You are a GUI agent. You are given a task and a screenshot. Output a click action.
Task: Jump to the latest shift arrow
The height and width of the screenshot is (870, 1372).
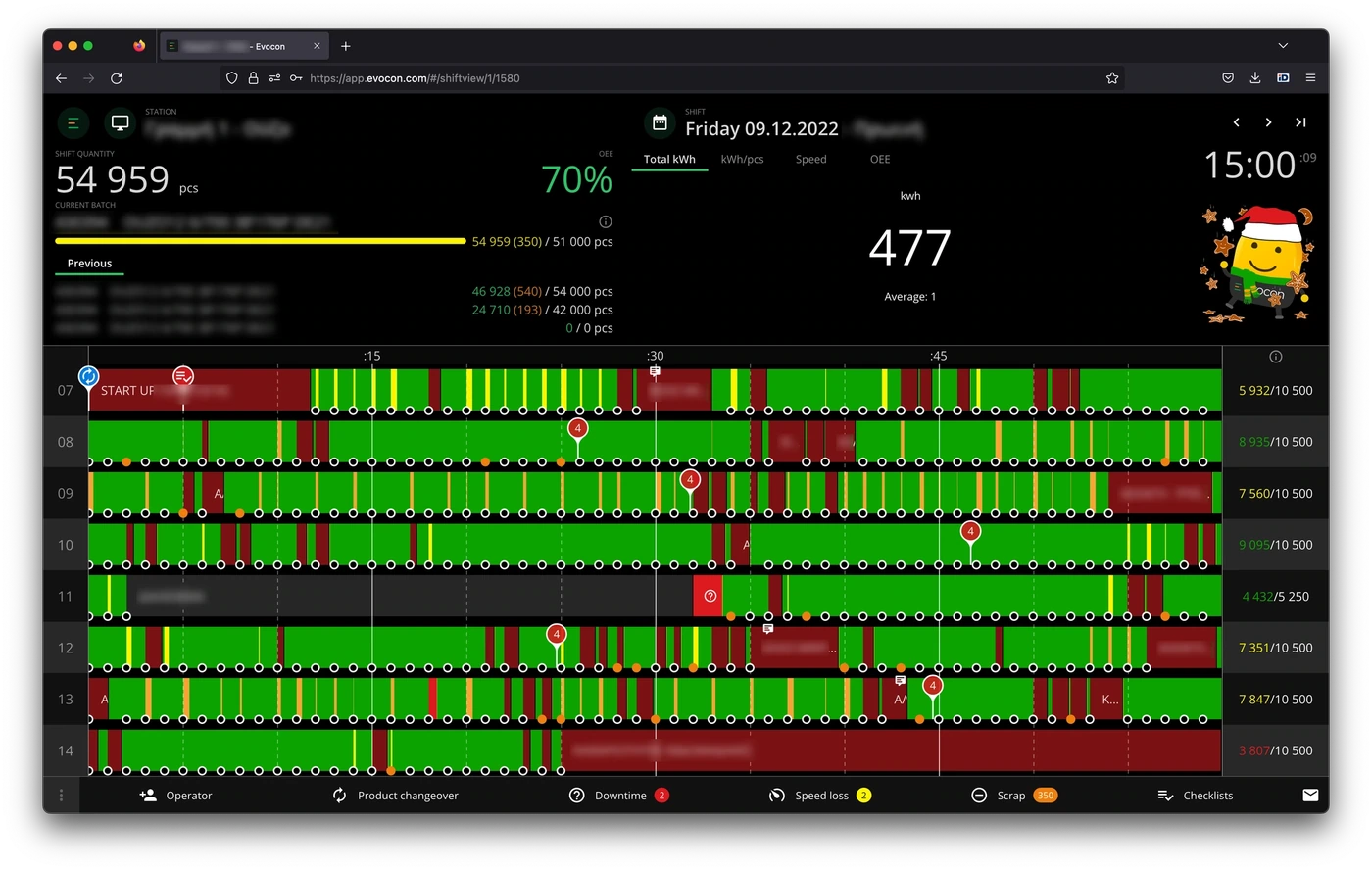pyautogui.click(x=1300, y=122)
